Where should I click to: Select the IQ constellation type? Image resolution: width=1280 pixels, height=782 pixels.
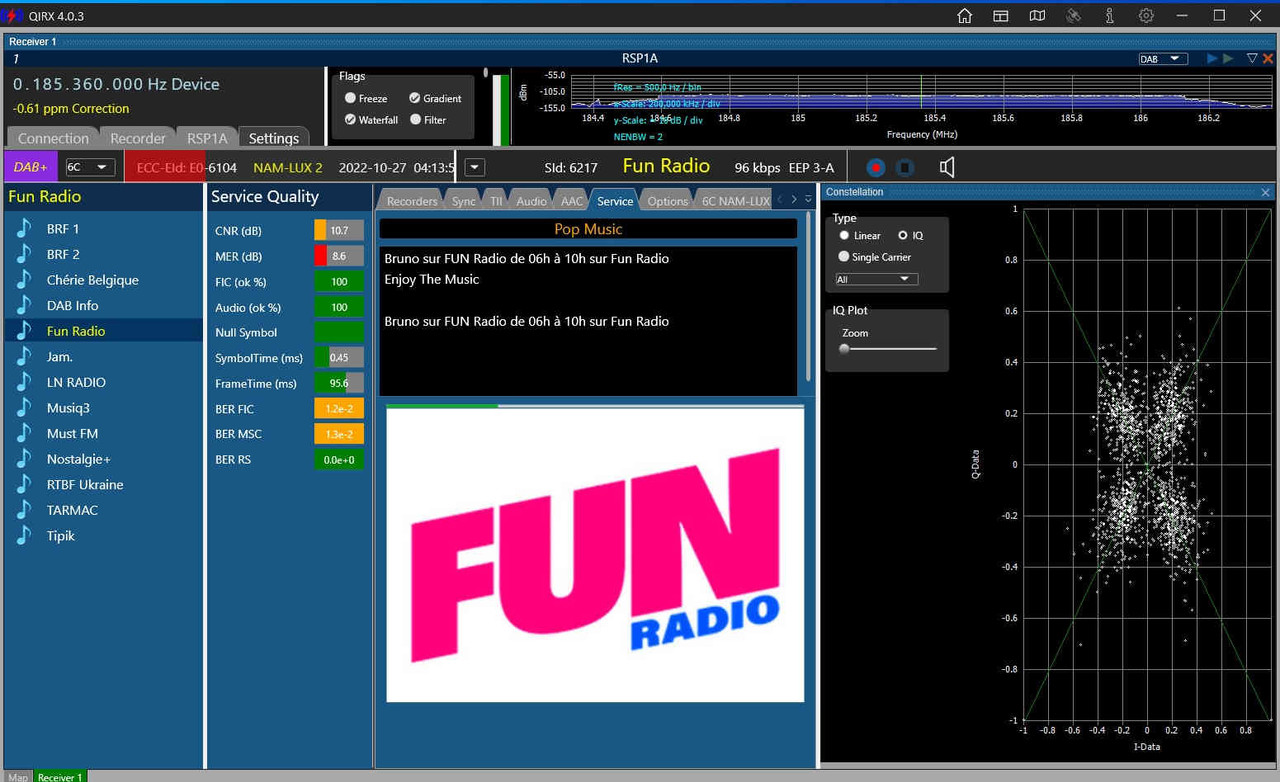click(903, 236)
